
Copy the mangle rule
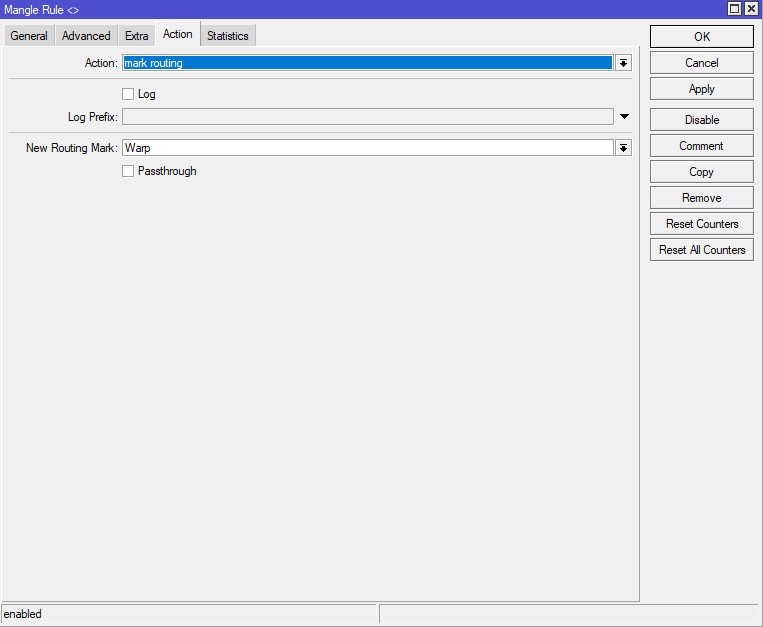702,172
